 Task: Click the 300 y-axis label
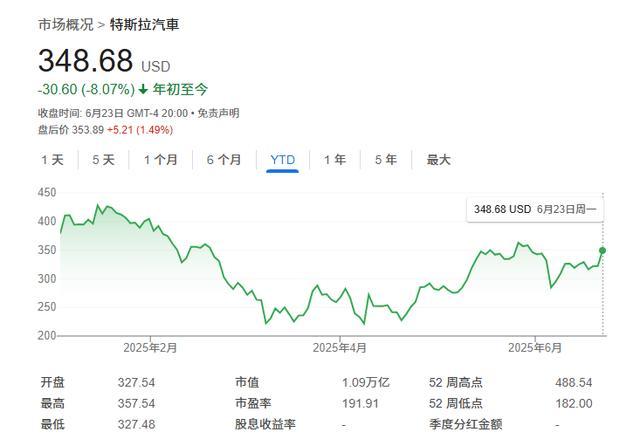[47, 279]
